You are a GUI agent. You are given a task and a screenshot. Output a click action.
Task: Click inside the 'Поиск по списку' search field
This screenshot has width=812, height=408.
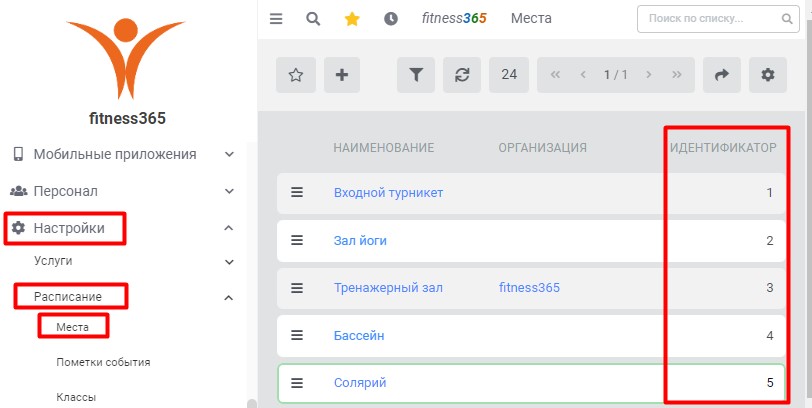pos(718,19)
